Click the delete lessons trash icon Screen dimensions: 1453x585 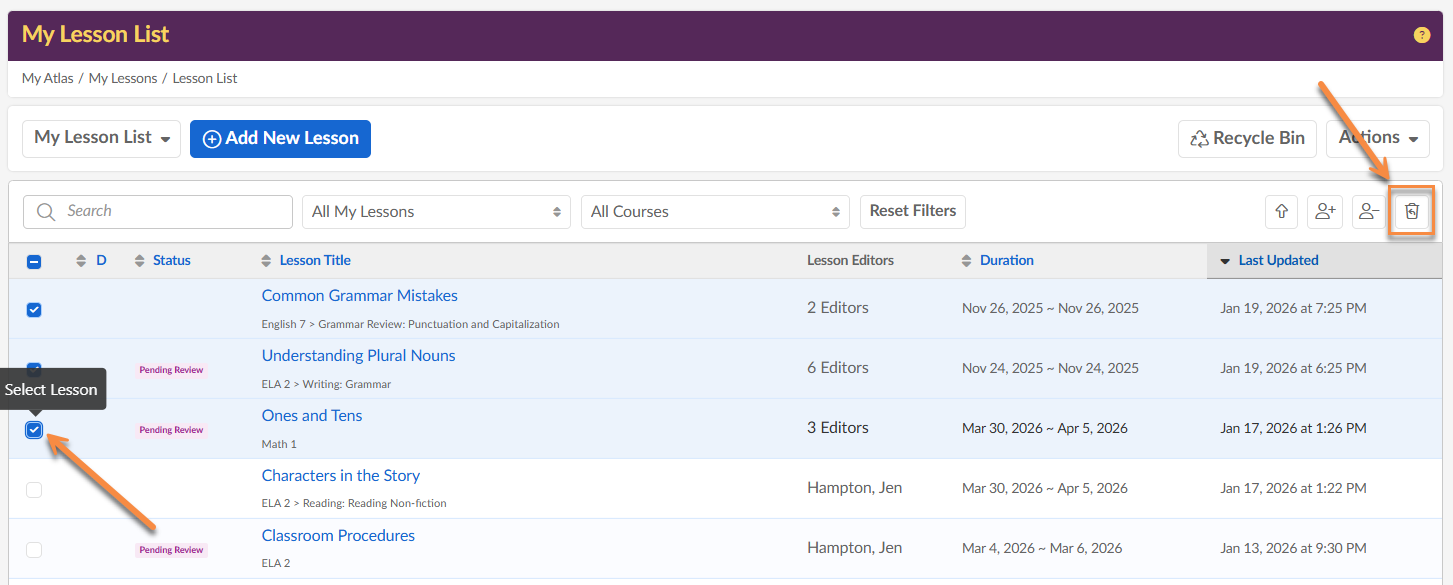pos(1411,211)
